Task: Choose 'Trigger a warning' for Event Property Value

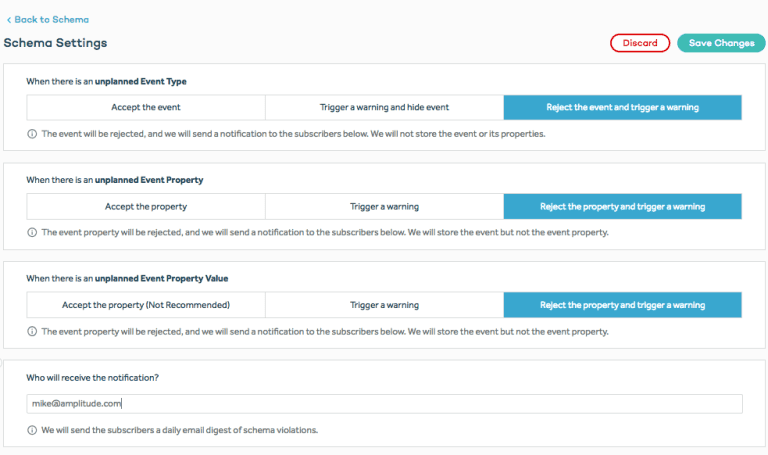Action: click(x=384, y=305)
